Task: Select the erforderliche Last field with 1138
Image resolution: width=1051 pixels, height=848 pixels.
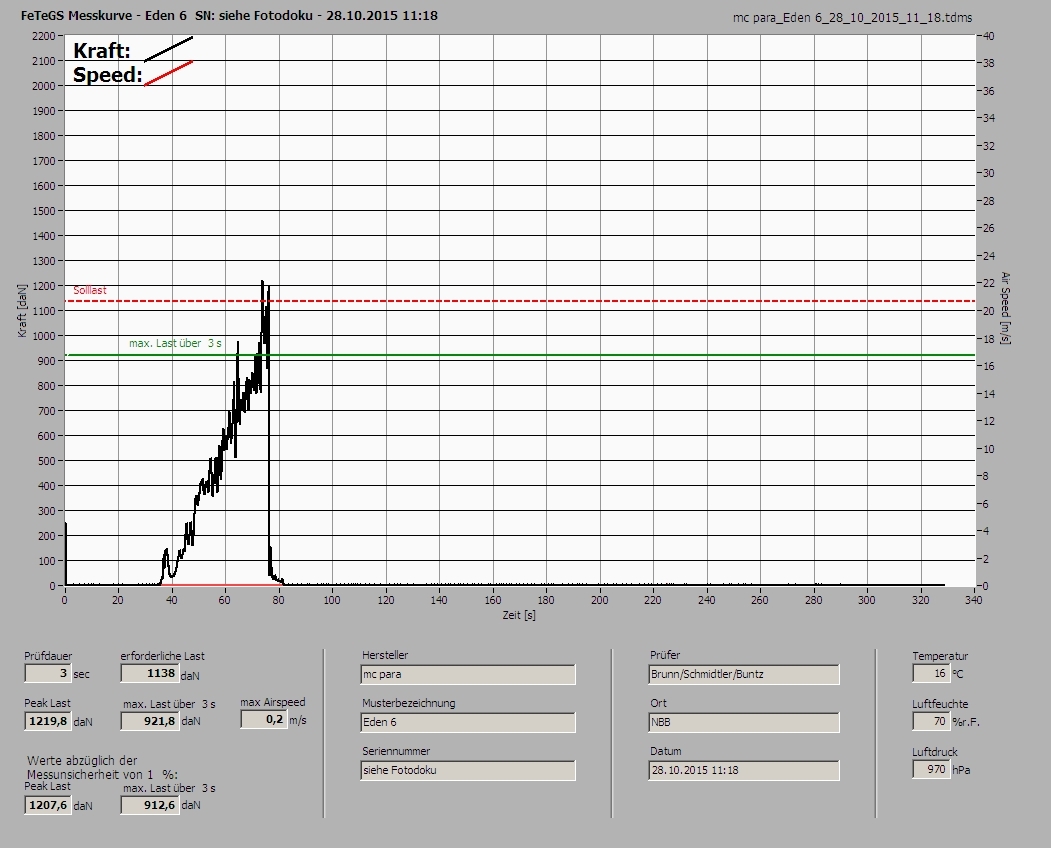Action: click(149, 673)
